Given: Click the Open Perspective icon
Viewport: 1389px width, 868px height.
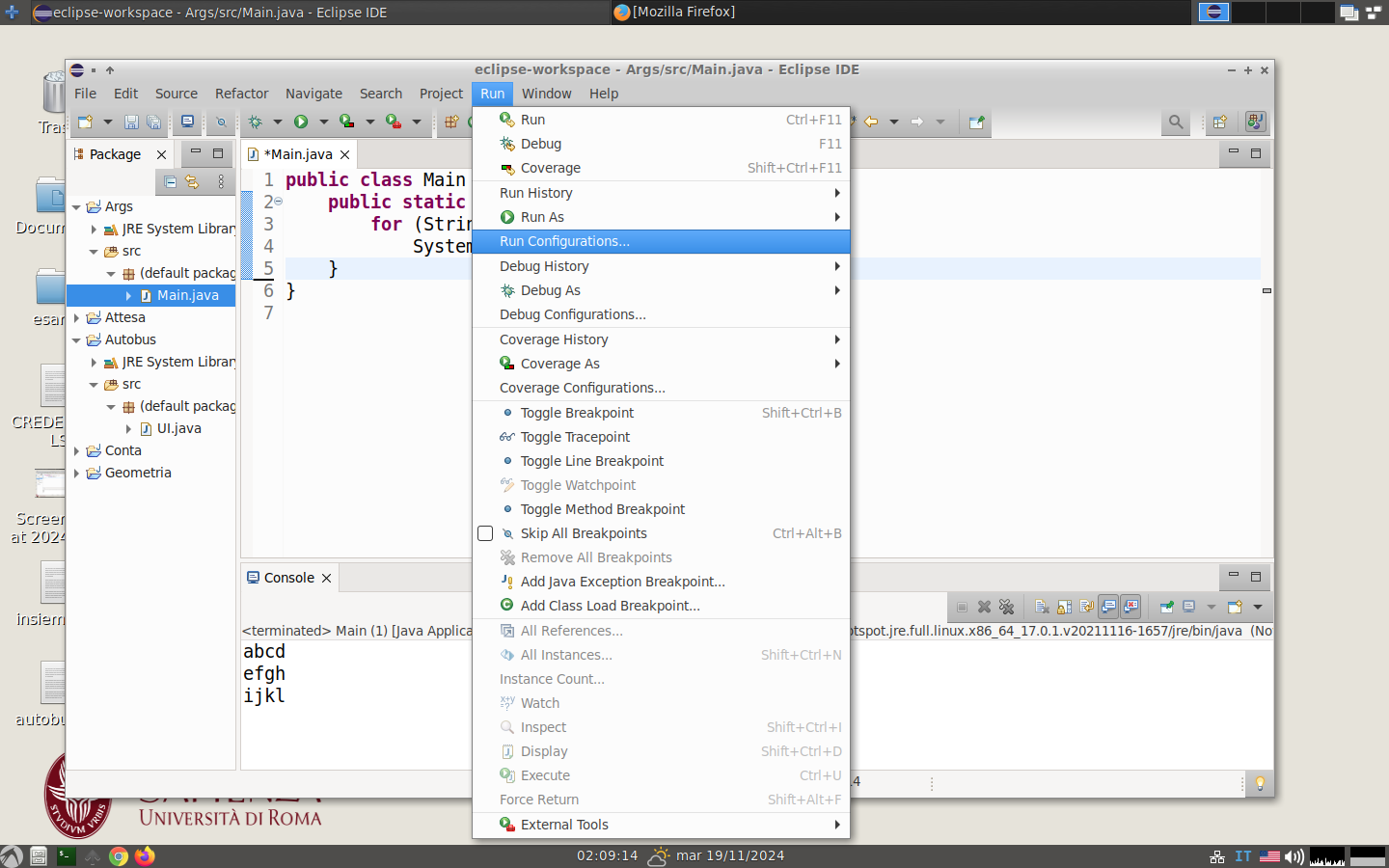Looking at the screenshot, I should point(1219,122).
